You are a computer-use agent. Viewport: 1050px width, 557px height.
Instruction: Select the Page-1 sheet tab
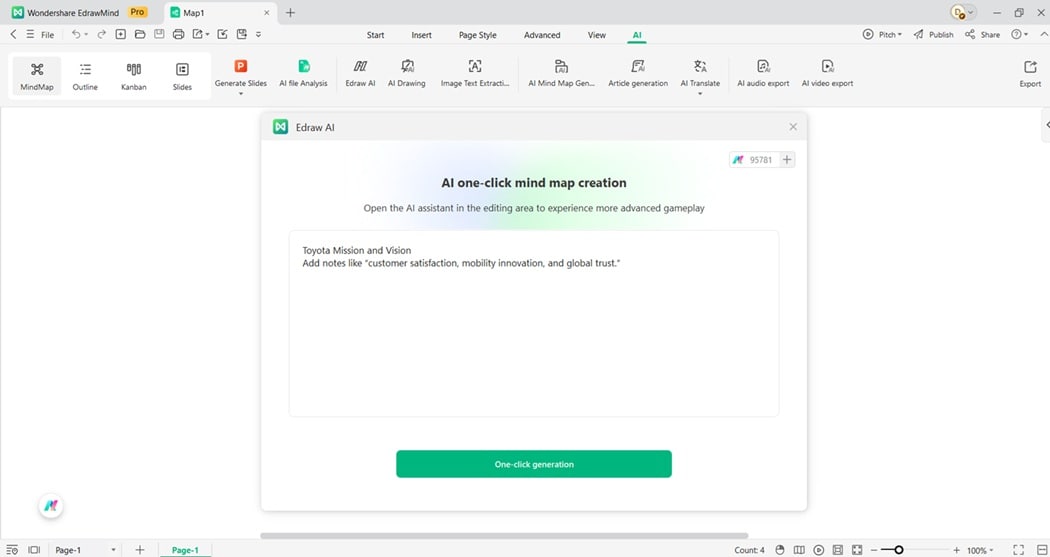(x=185, y=550)
